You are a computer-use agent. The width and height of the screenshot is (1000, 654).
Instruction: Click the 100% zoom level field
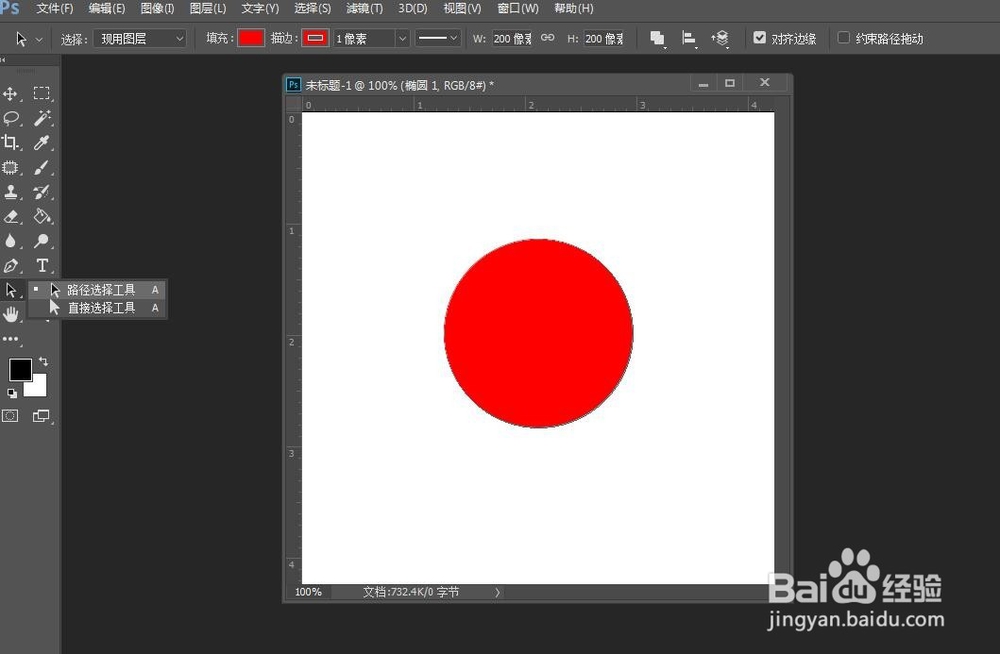point(308,592)
